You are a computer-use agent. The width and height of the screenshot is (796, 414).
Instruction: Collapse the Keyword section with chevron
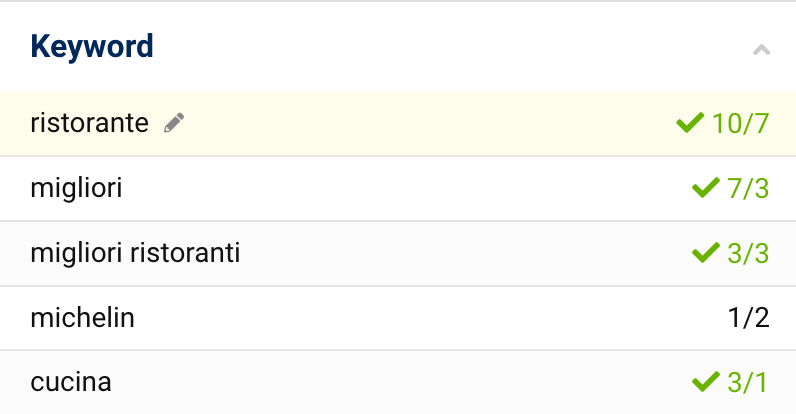click(x=761, y=50)
